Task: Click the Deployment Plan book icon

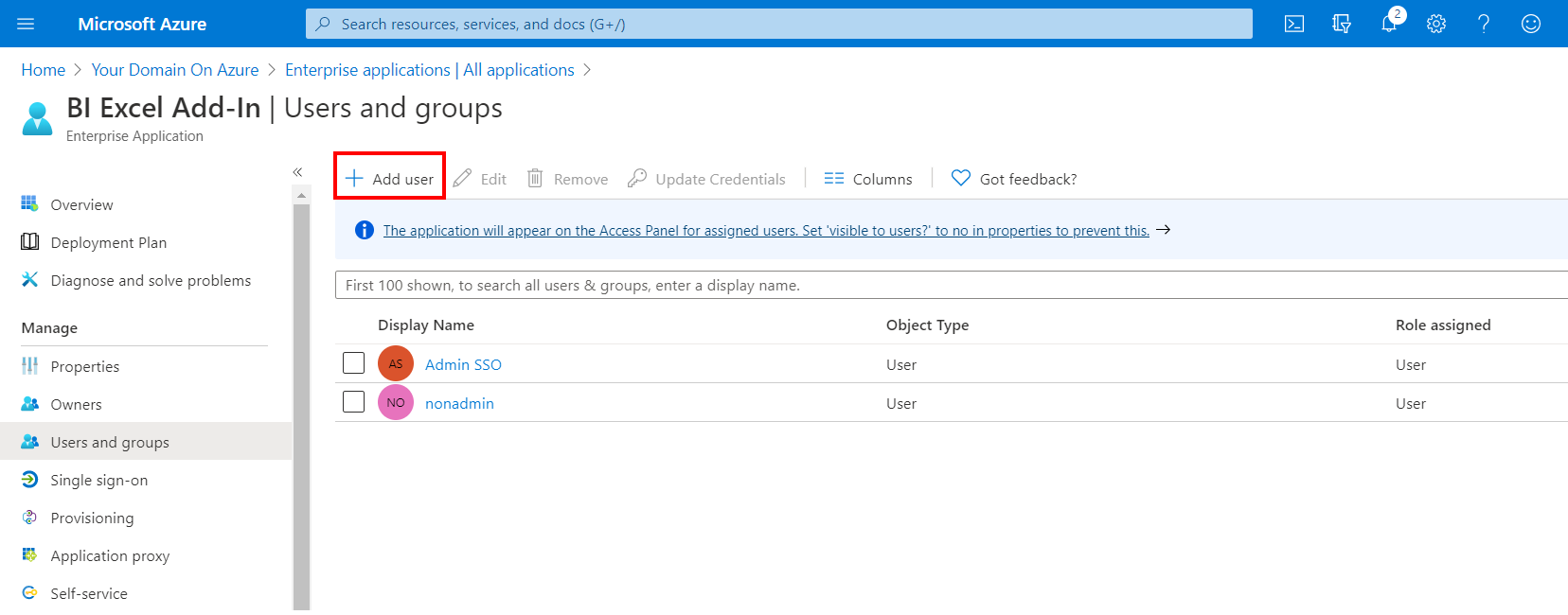Action: tap(30, 241)
